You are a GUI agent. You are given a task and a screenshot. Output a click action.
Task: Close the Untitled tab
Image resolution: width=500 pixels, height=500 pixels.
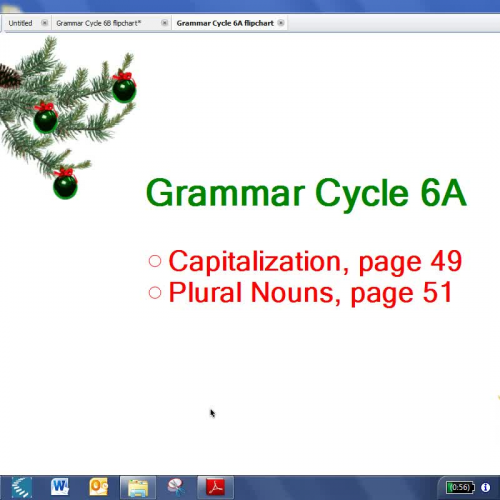pyautogui.click(x=44, y=23)
